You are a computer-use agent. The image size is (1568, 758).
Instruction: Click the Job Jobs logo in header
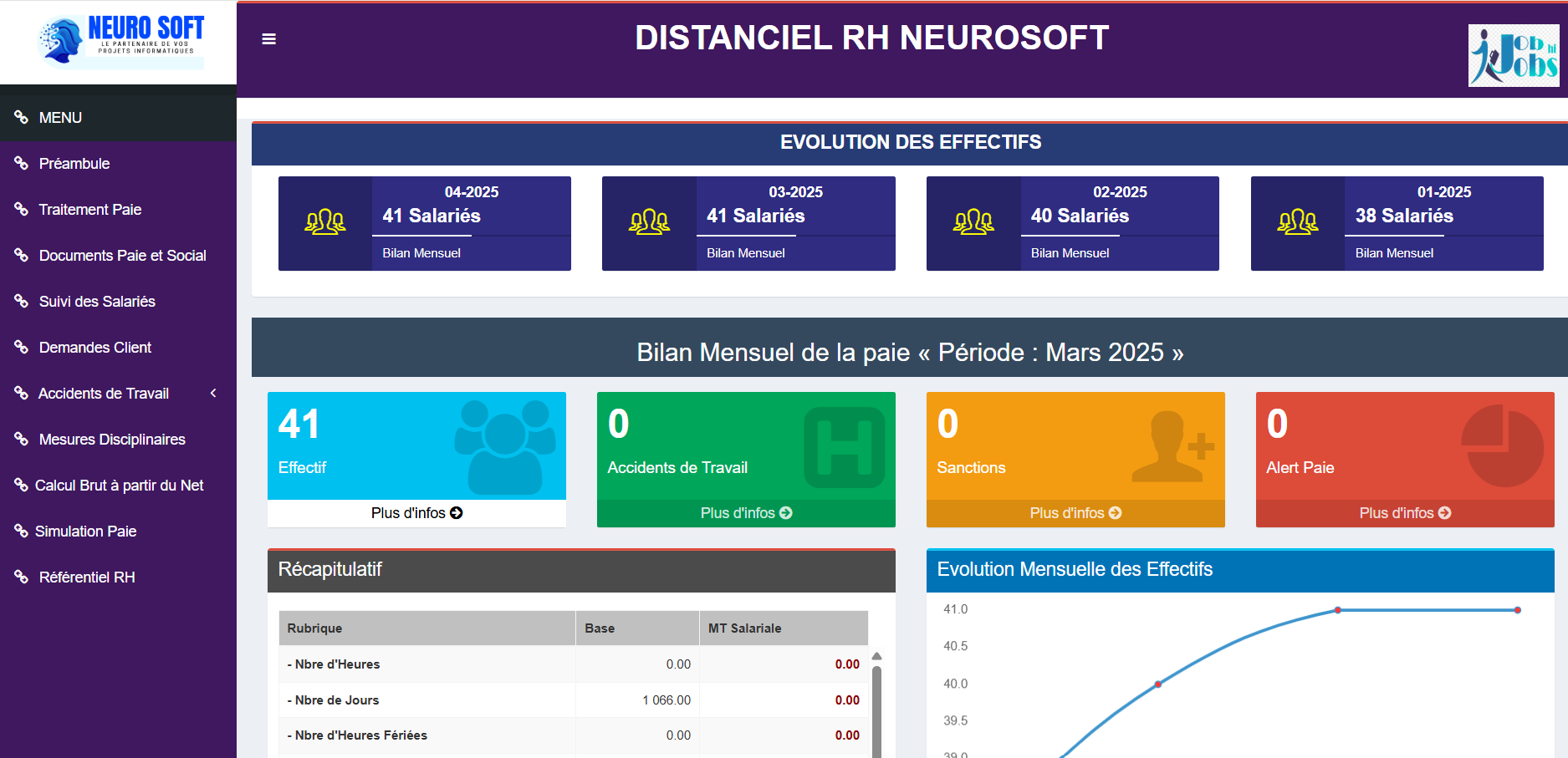[x=1513, y=55]
